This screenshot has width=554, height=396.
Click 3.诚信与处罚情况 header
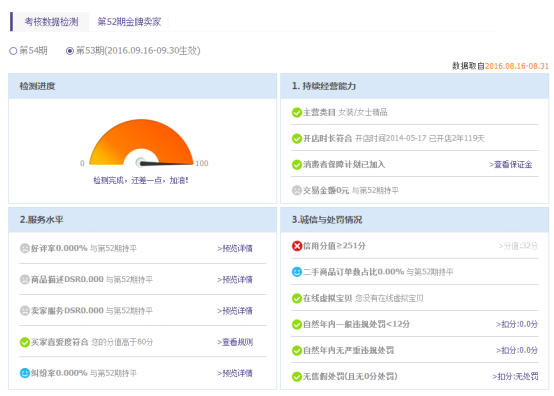(x=414, y=220)
